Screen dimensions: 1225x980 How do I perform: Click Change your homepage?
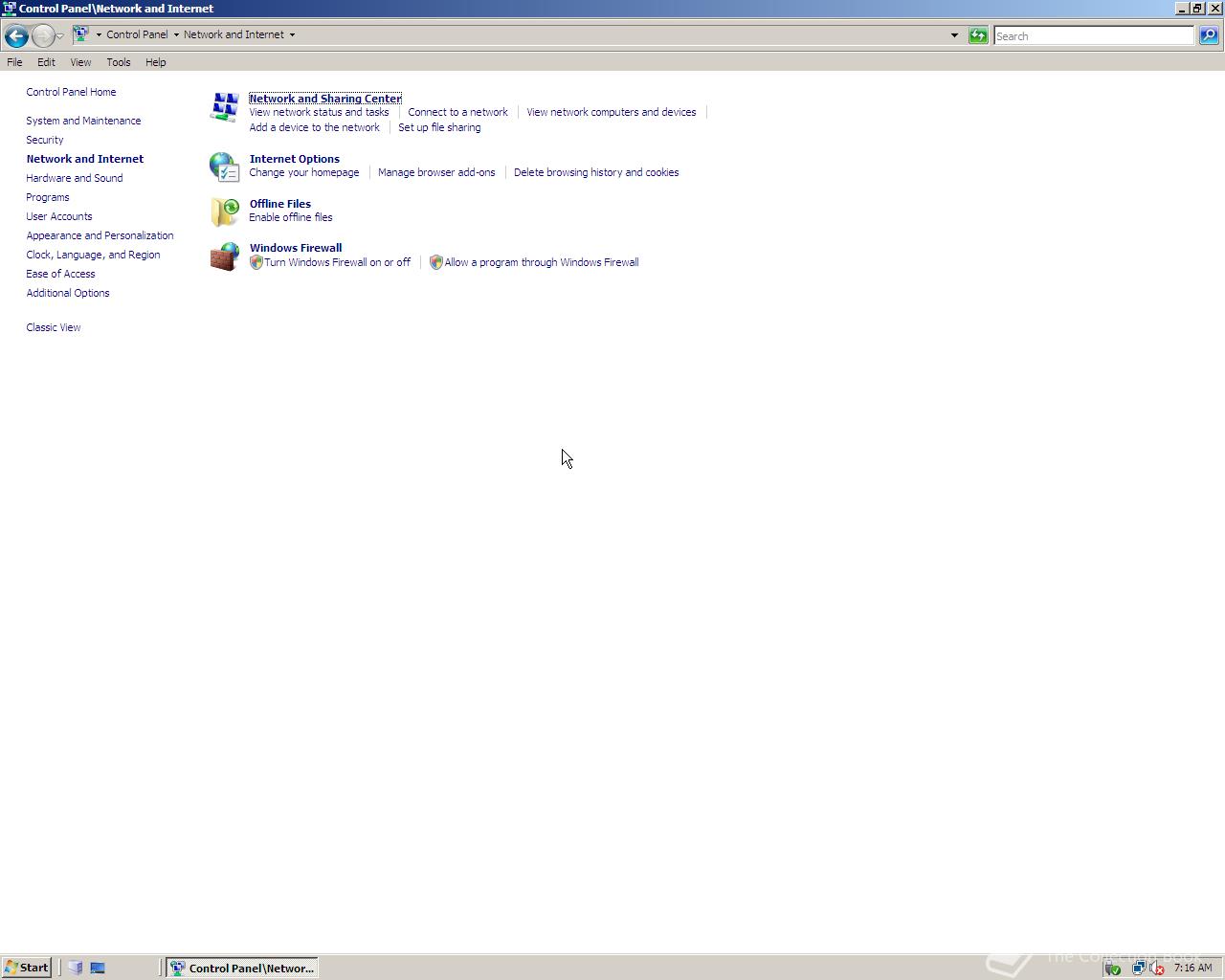click(304, 172)
